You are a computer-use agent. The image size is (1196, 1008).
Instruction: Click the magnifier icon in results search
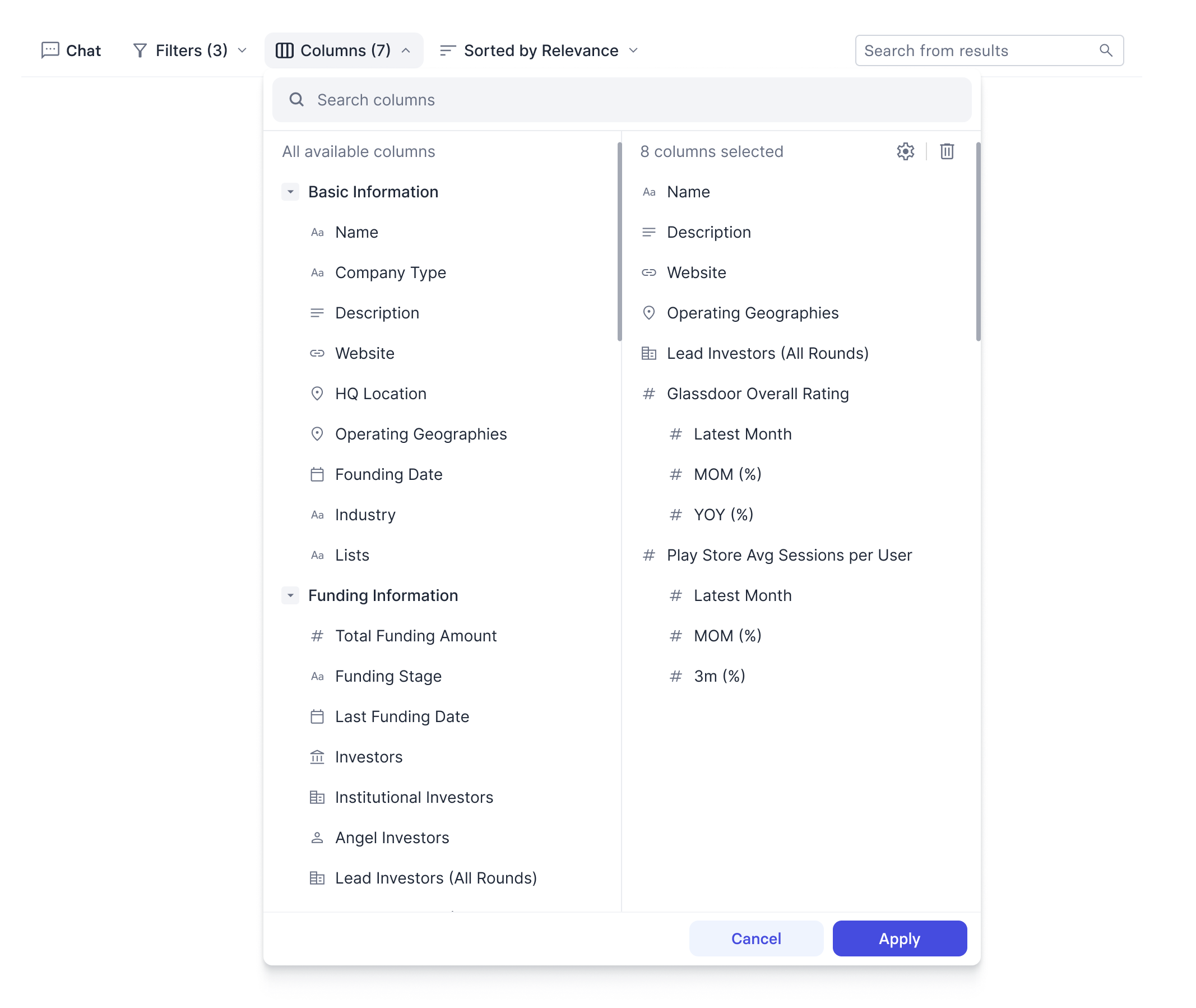pyautogui.click(x=1106, y=50)
